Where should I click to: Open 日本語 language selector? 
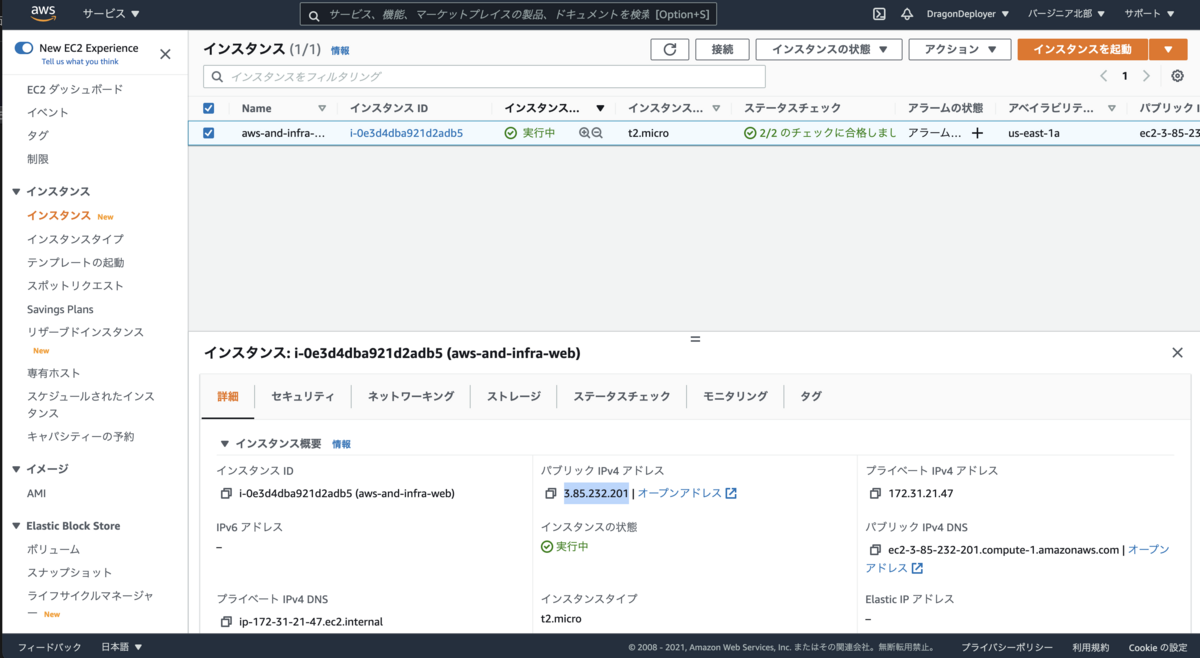122,647
